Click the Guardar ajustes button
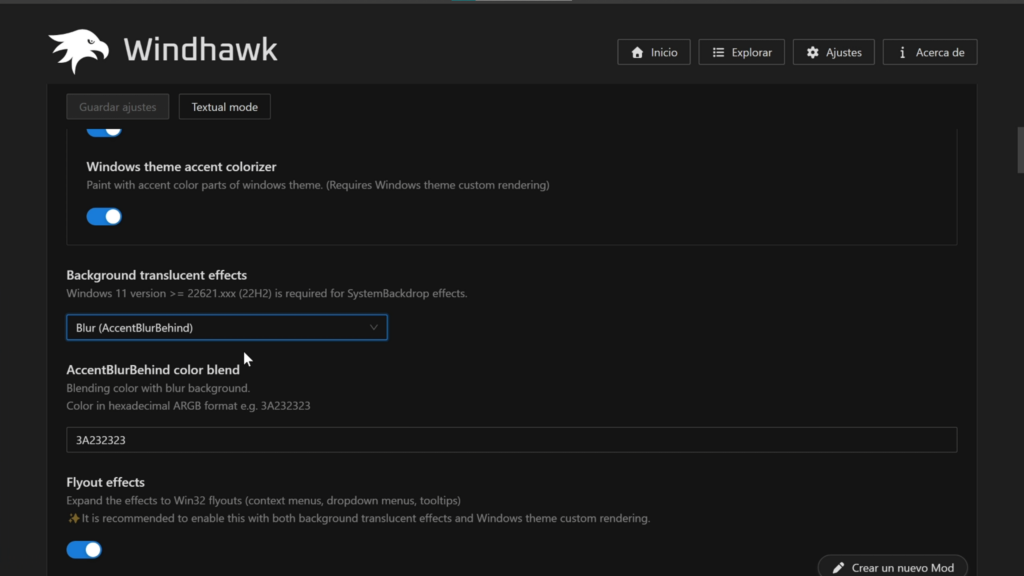 coord(118,106)
